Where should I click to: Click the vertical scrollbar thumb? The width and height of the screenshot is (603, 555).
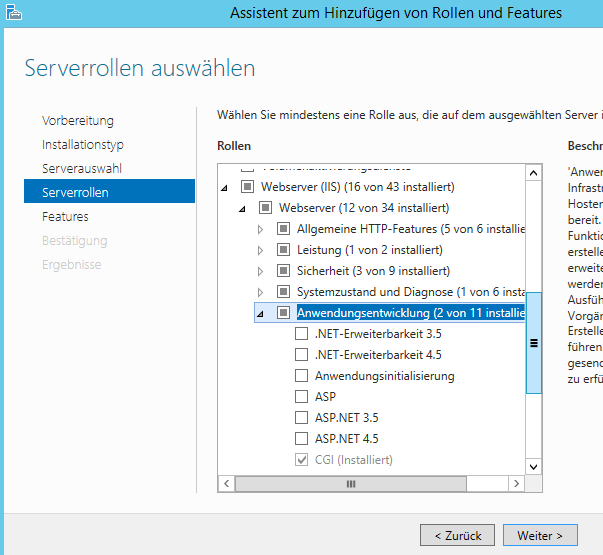click(533, 343)
